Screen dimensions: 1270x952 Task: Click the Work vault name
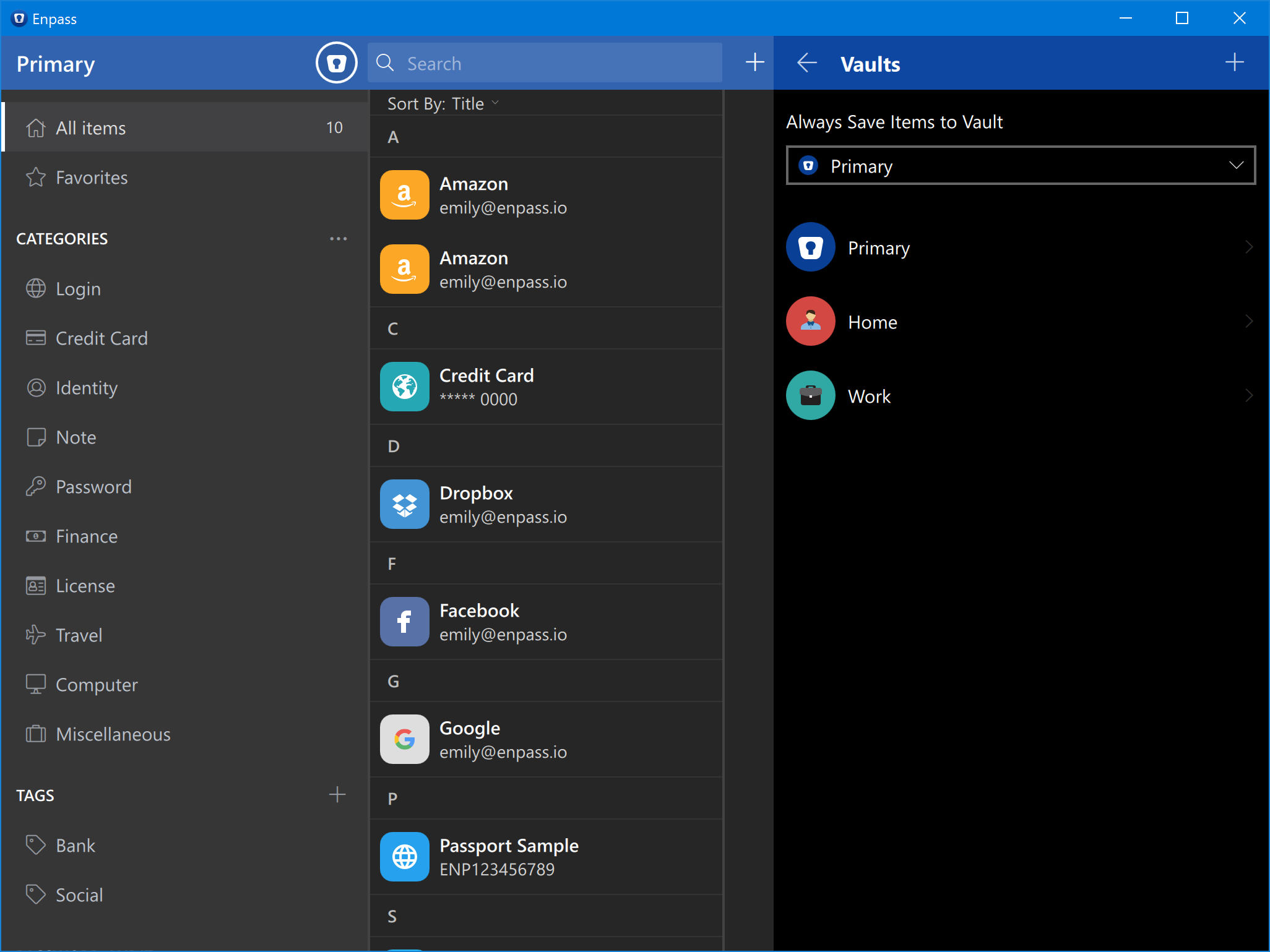tap(869, 397)
